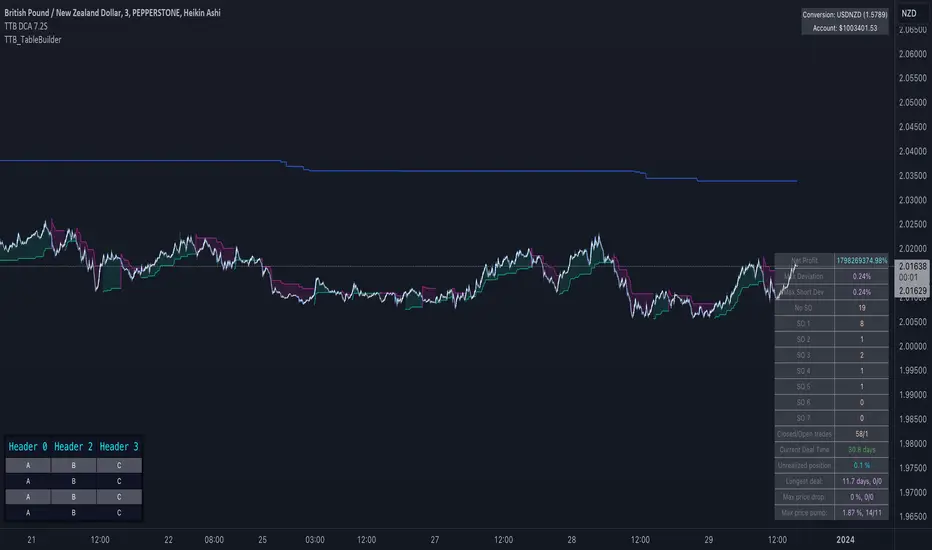Click the Max Short Dev row label

[804, 292]
